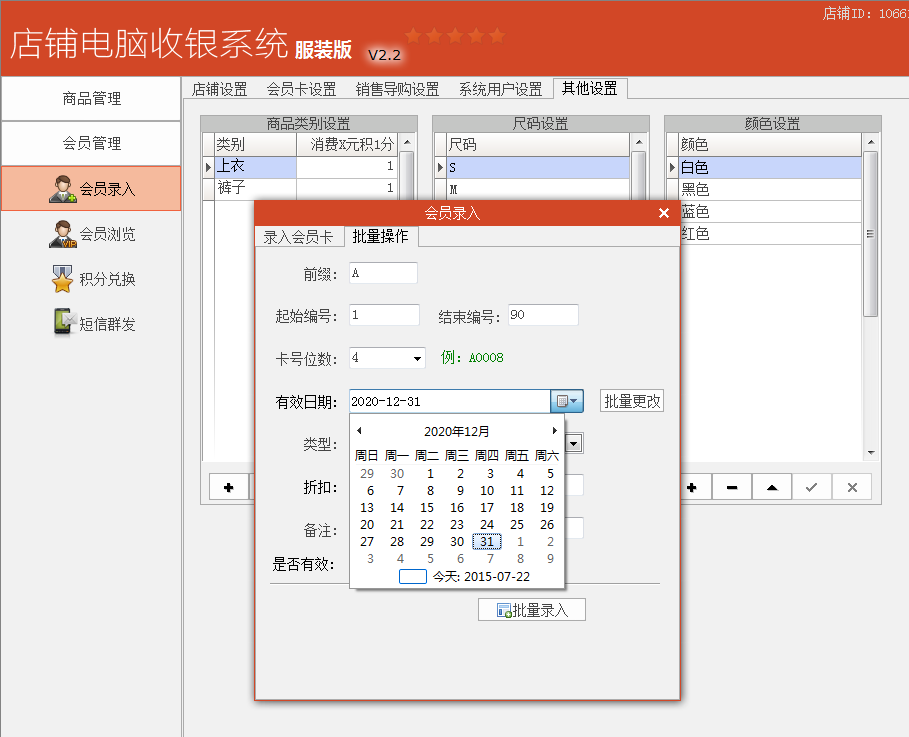Open 系统用户设置 tab
909x737 pixels.
501,89
